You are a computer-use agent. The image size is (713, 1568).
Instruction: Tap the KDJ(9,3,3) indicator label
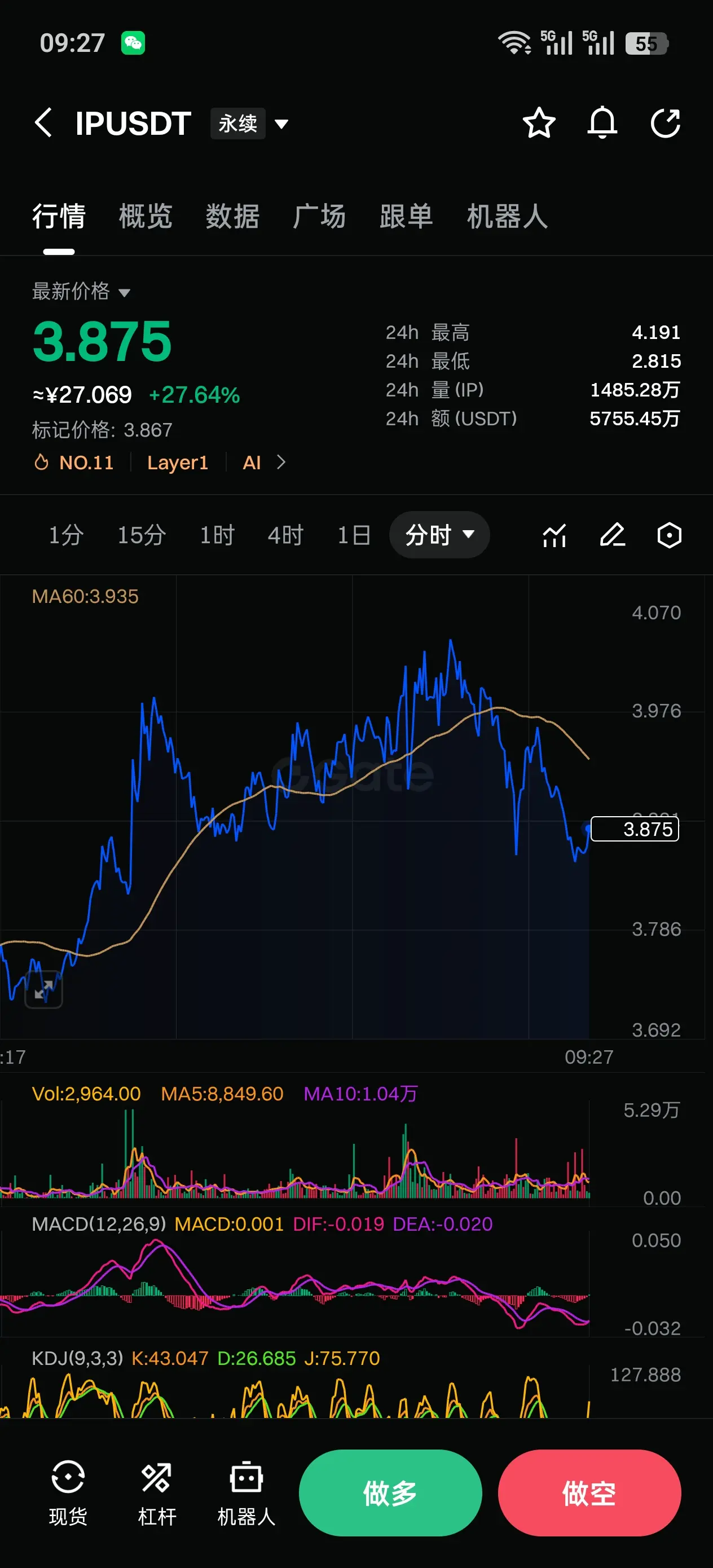point(77,1358)
